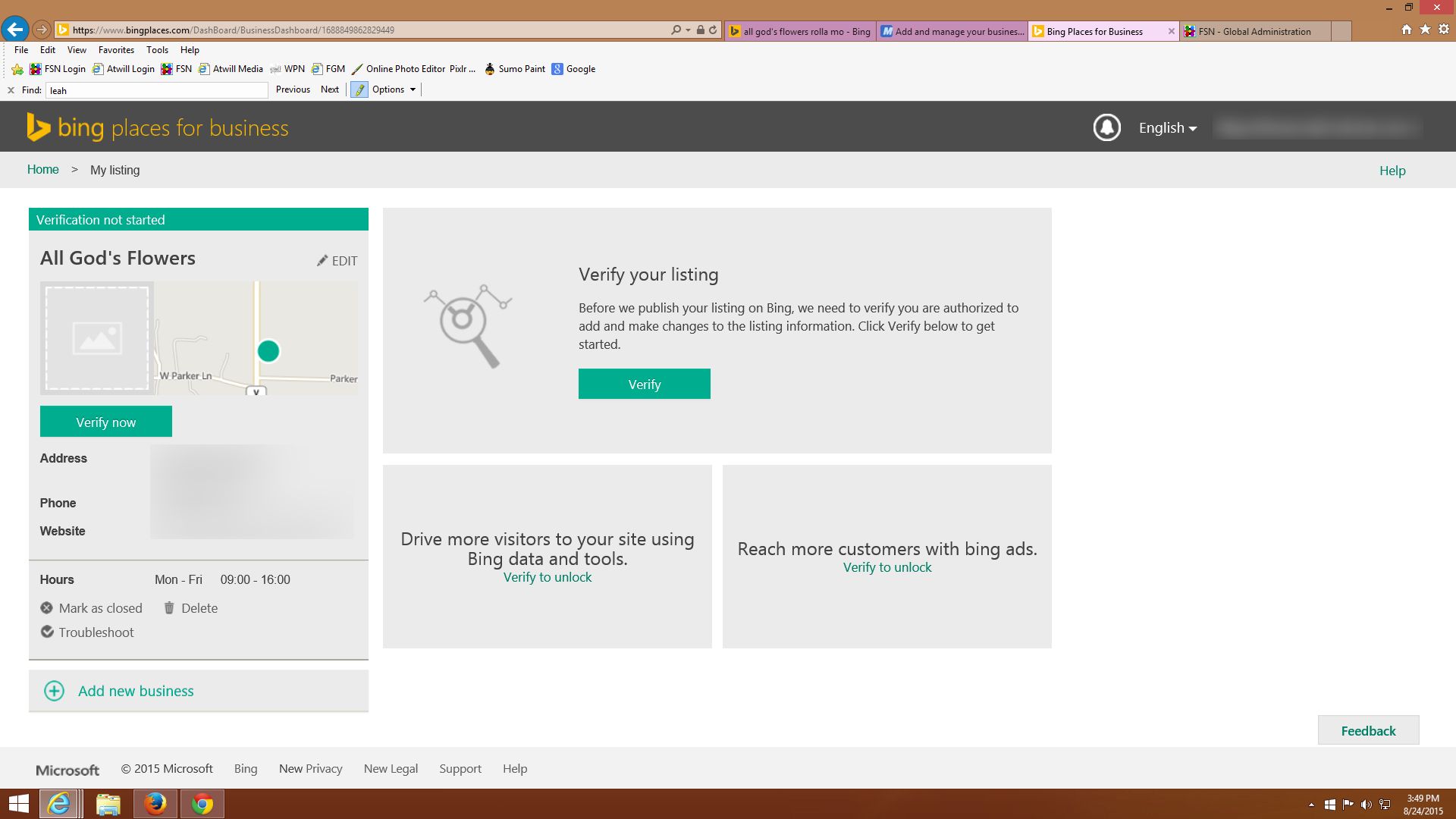This screenshot has height=819, width=1456.
Task: Click the notification bell icon
Action: (1106, 127)
